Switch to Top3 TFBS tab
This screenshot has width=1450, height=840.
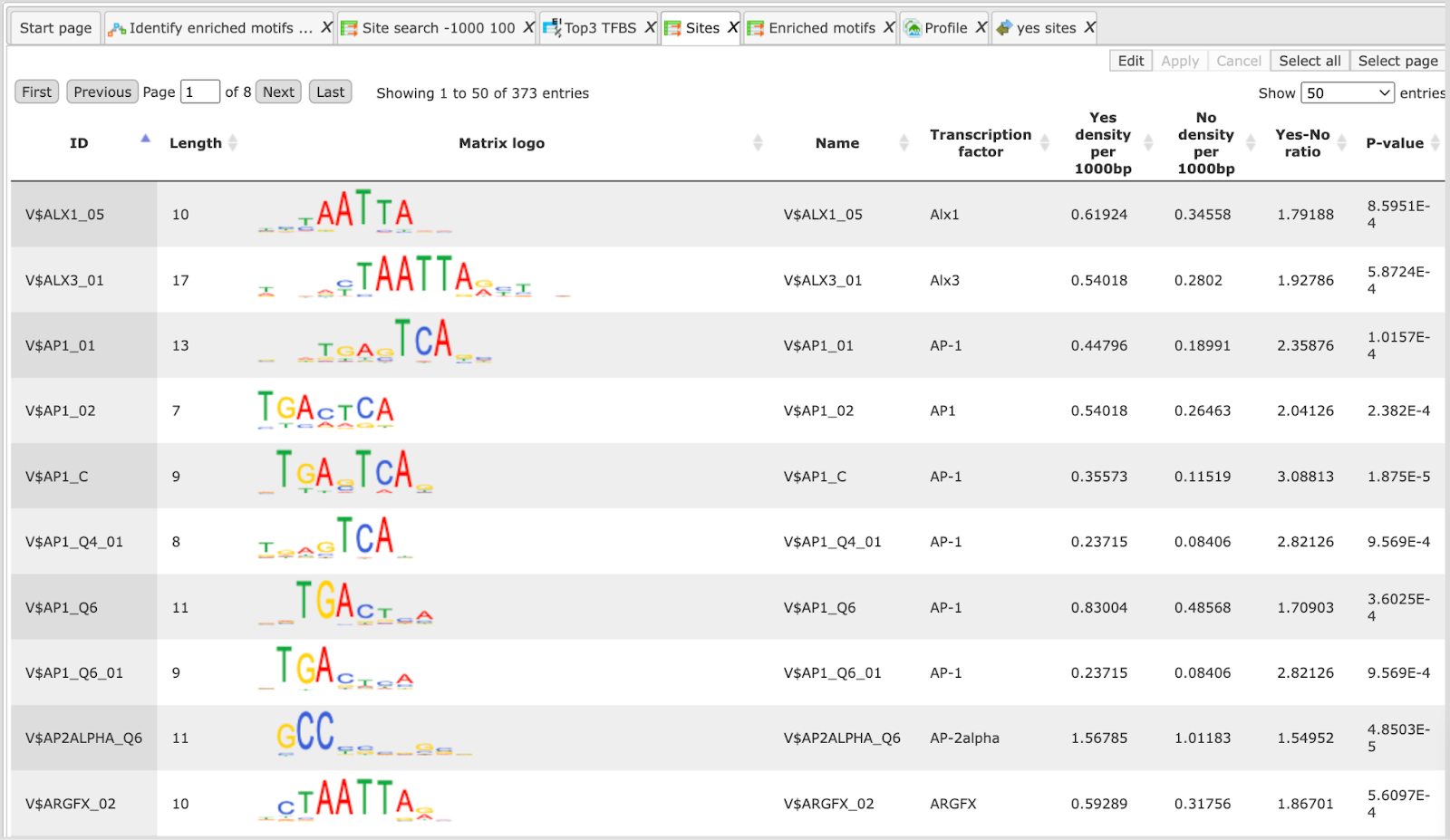coord(601,28)
